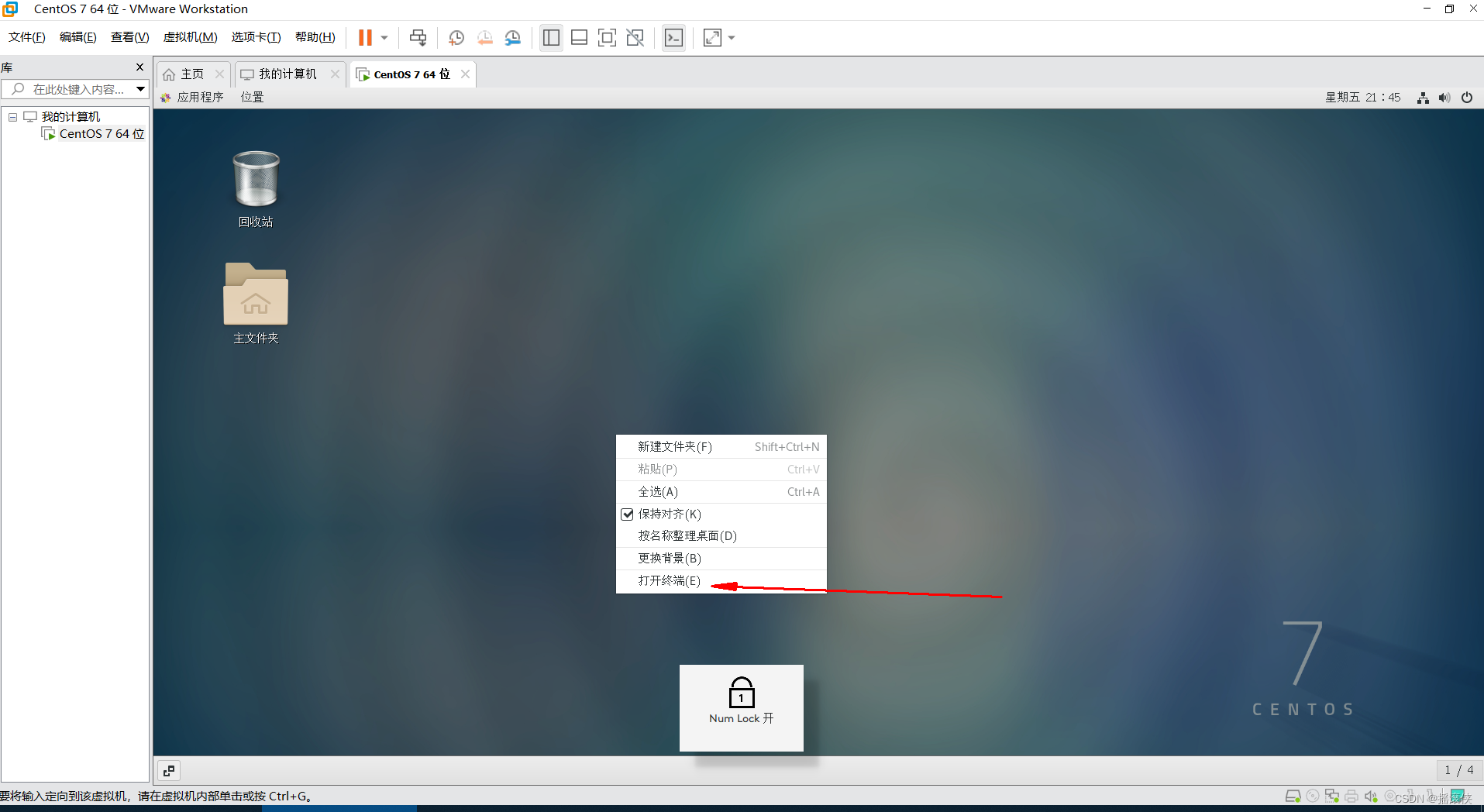Click the network adapter status icon
This screenshot has height=812, width=1484.
pos(1332,797)
